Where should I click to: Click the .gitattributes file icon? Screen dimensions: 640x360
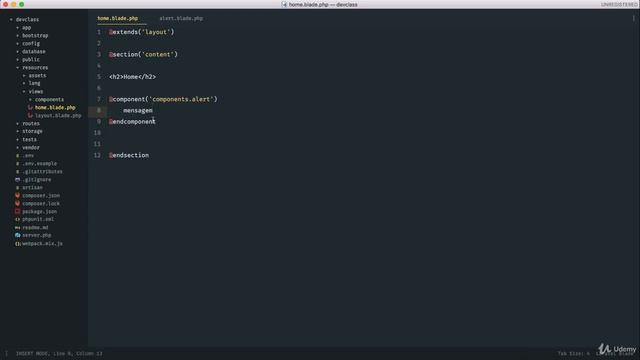click(18, 171)
